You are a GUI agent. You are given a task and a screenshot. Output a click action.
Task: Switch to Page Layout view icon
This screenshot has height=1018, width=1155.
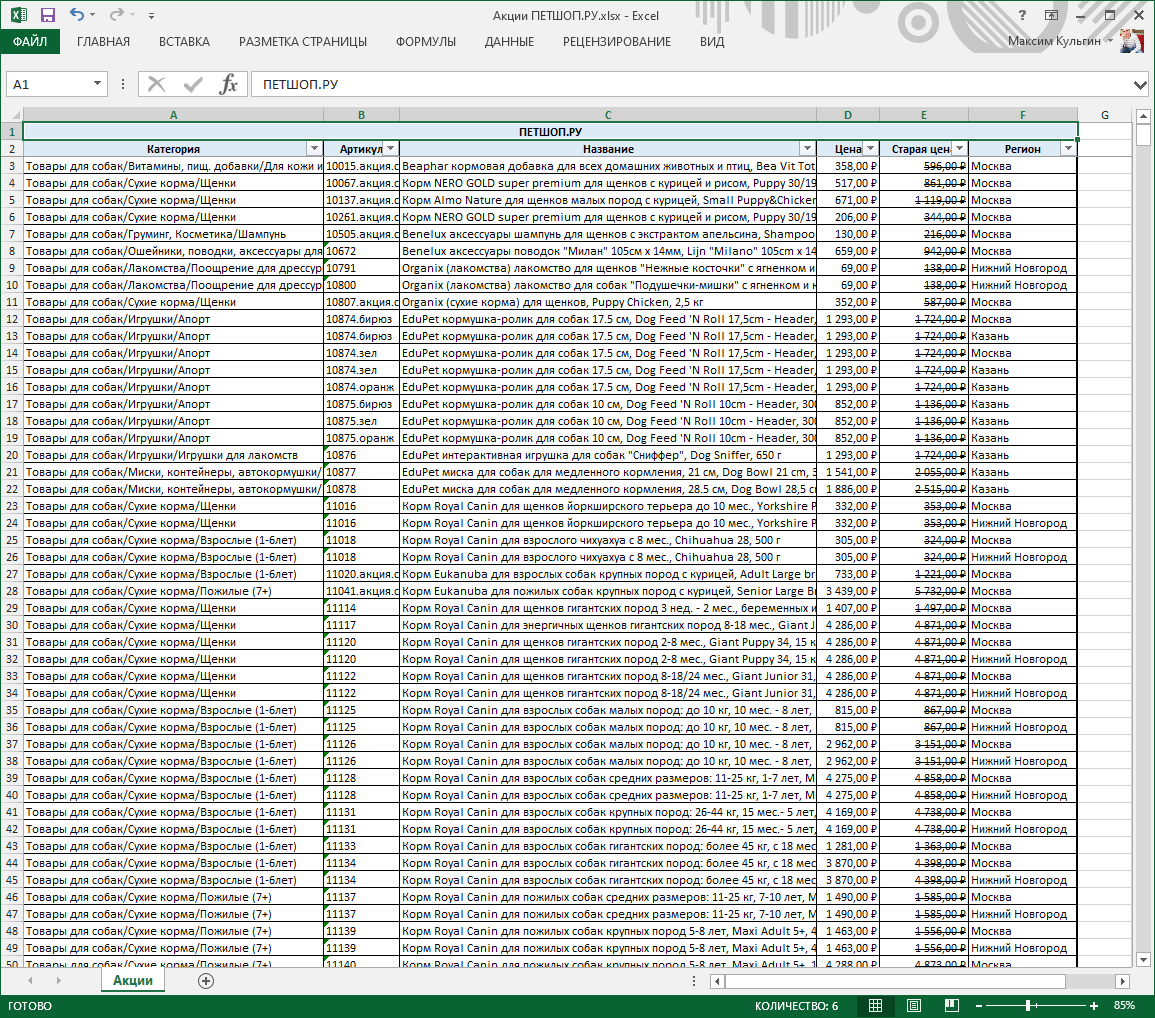(x=913, y=1005)
